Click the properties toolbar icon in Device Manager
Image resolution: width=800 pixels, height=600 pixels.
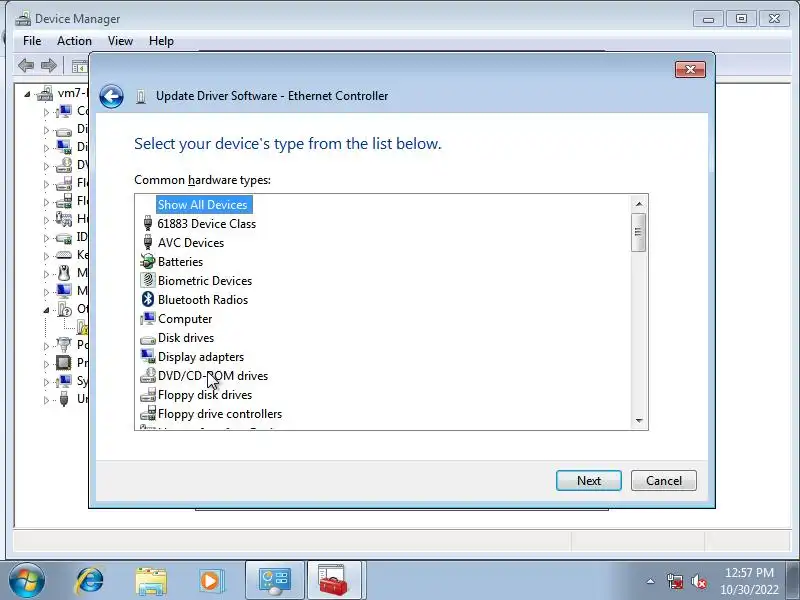80,66
